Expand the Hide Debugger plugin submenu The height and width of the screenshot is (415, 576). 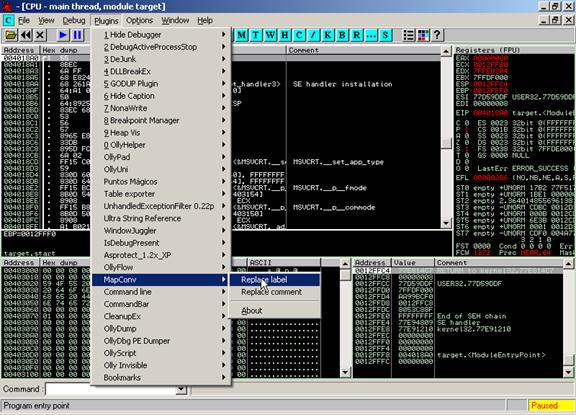click(161, 35)
